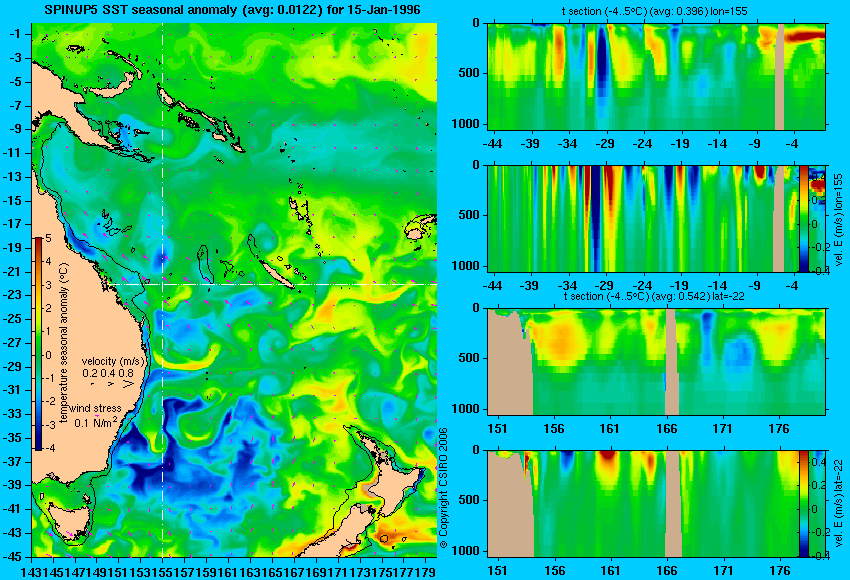Click the 0.4 m/s velocity arrow symbol
The image size is (850, 580).
(x=110, y=384)
